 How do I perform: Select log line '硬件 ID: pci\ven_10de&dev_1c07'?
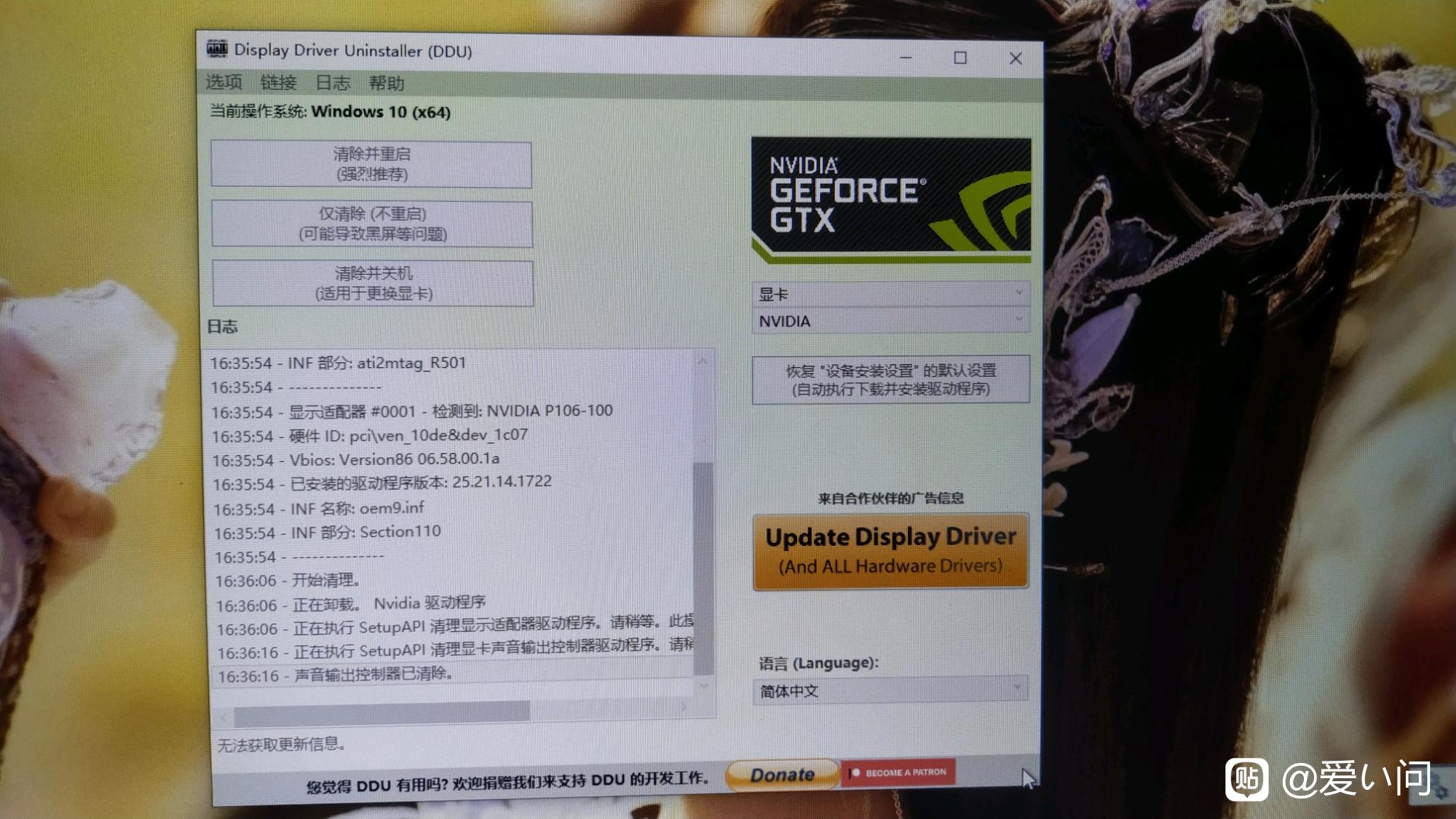click(x=370, y=435)
